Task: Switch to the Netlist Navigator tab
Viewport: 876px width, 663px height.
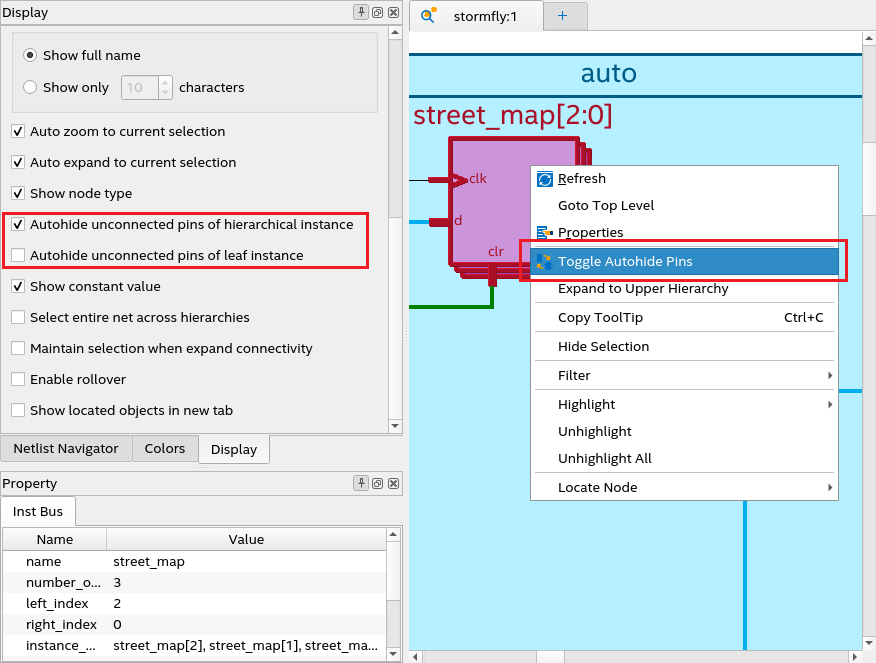Action: coord(66,449)
